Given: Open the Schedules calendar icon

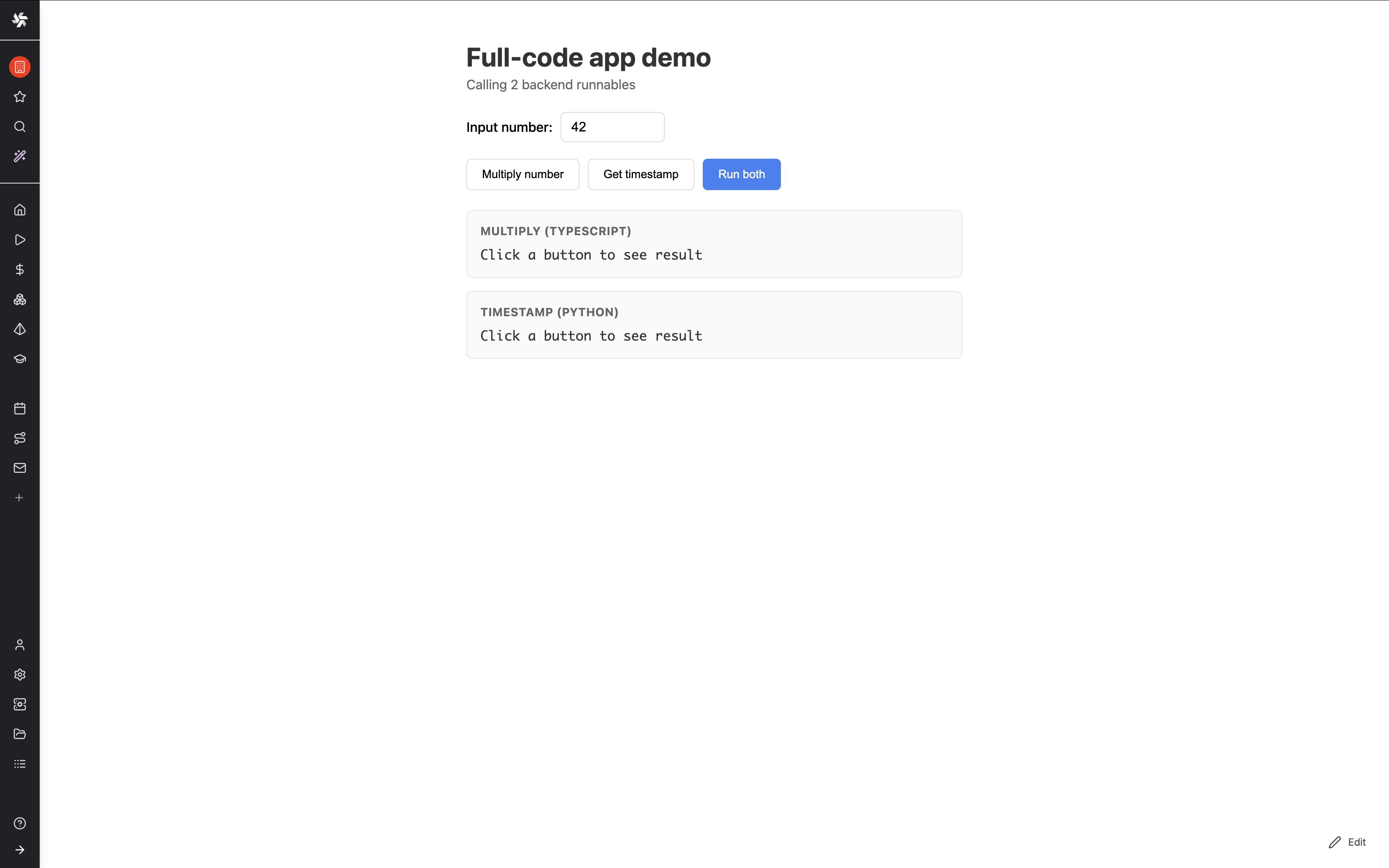Looking at the screenshot, I should 20,408.
